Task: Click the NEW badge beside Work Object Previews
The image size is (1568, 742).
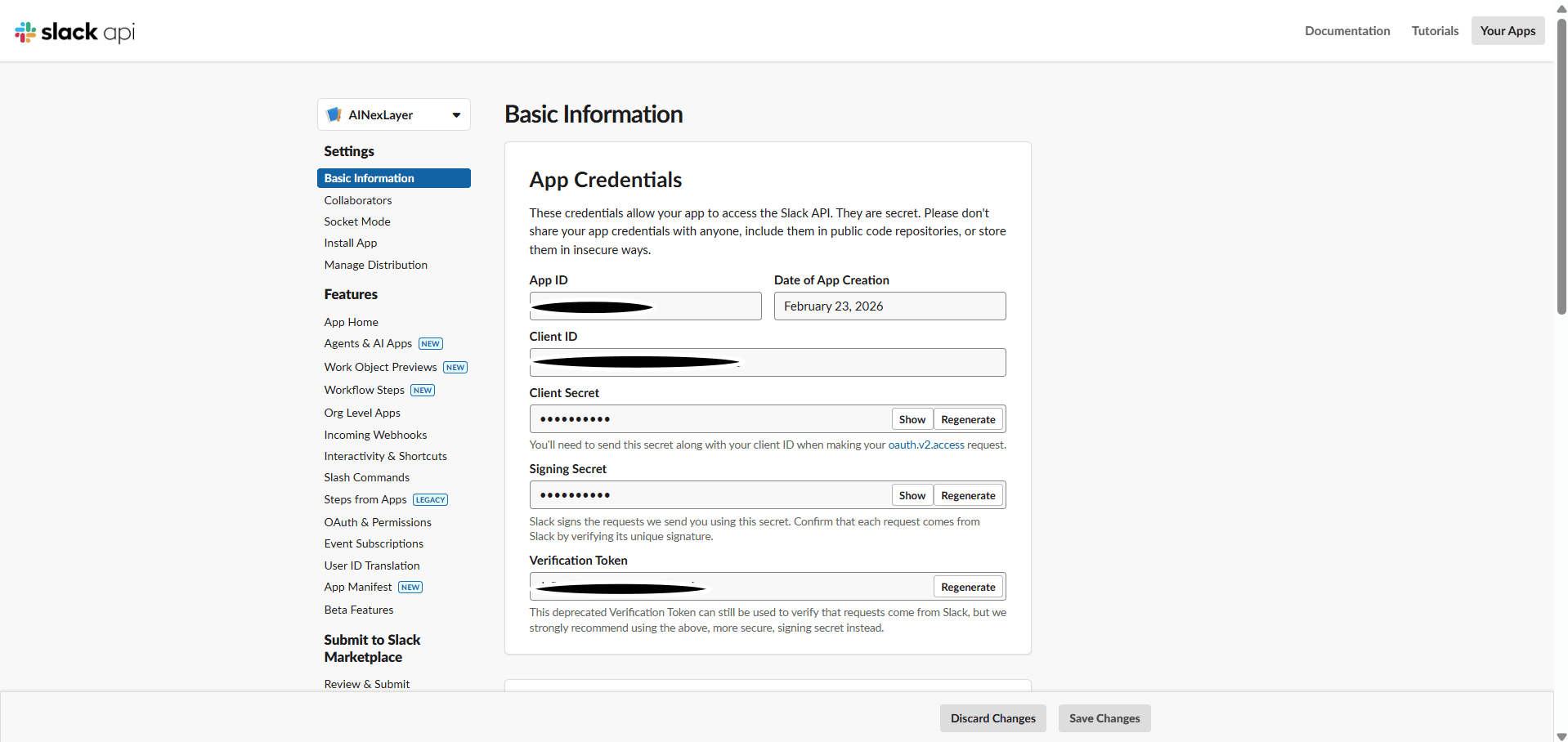Action: (455, 367)
